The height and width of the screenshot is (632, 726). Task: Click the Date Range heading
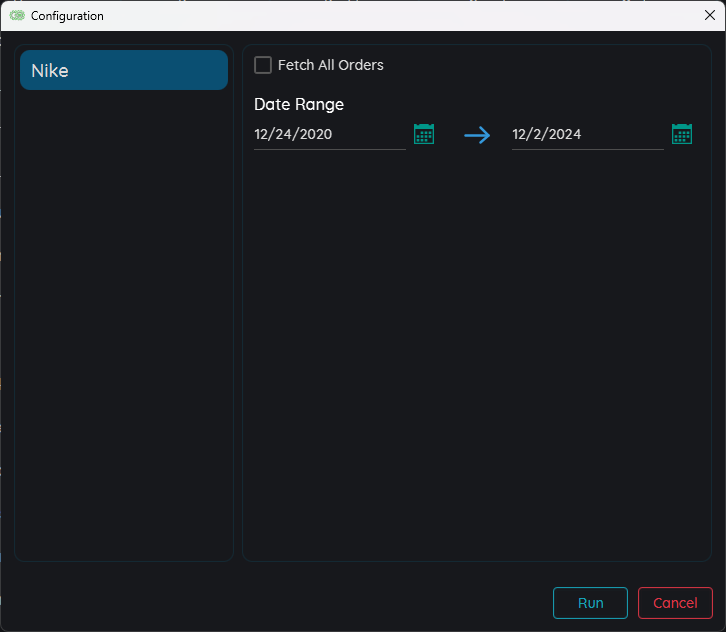coord(299,104)
